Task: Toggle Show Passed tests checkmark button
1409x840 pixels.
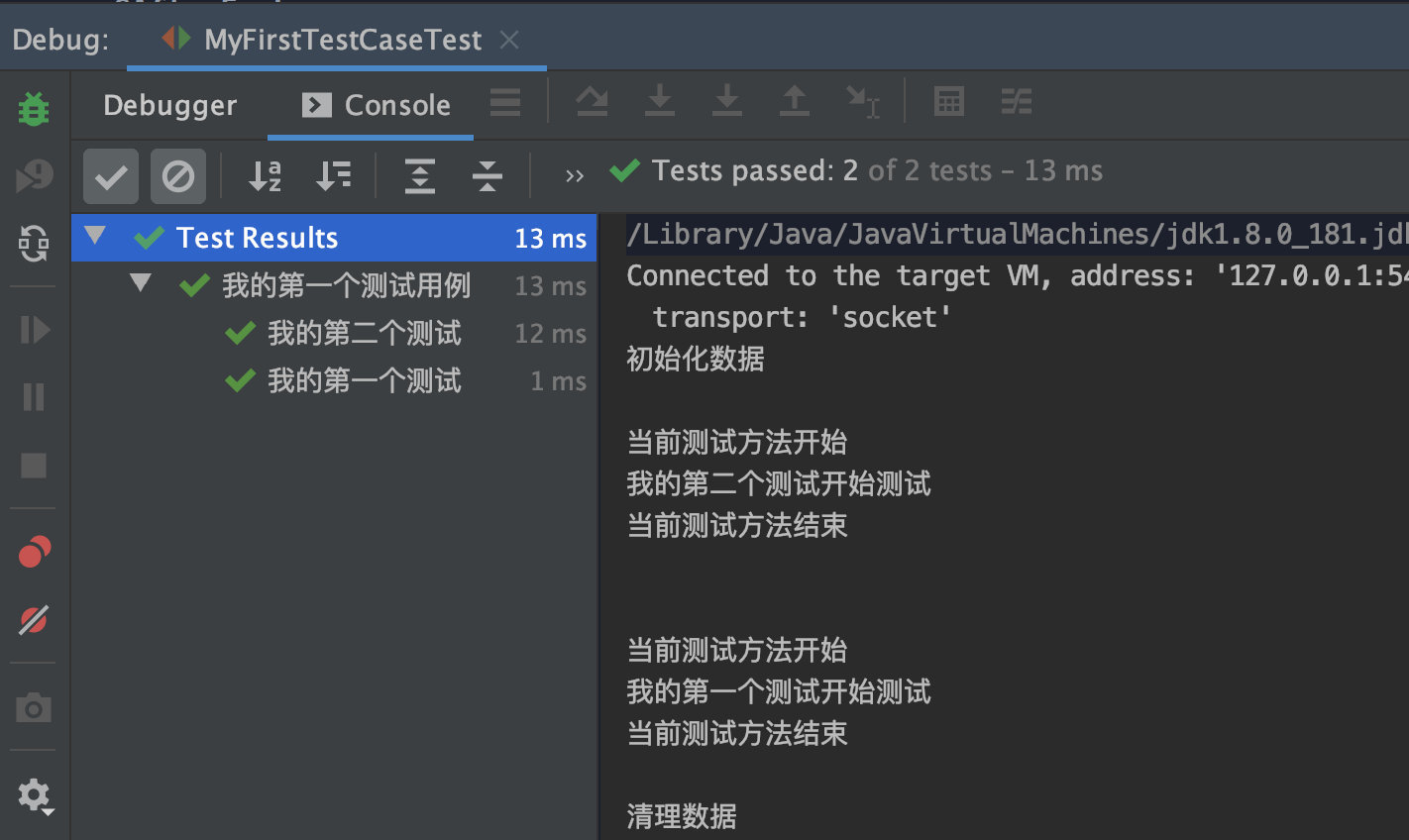Action: pos(111,176)
